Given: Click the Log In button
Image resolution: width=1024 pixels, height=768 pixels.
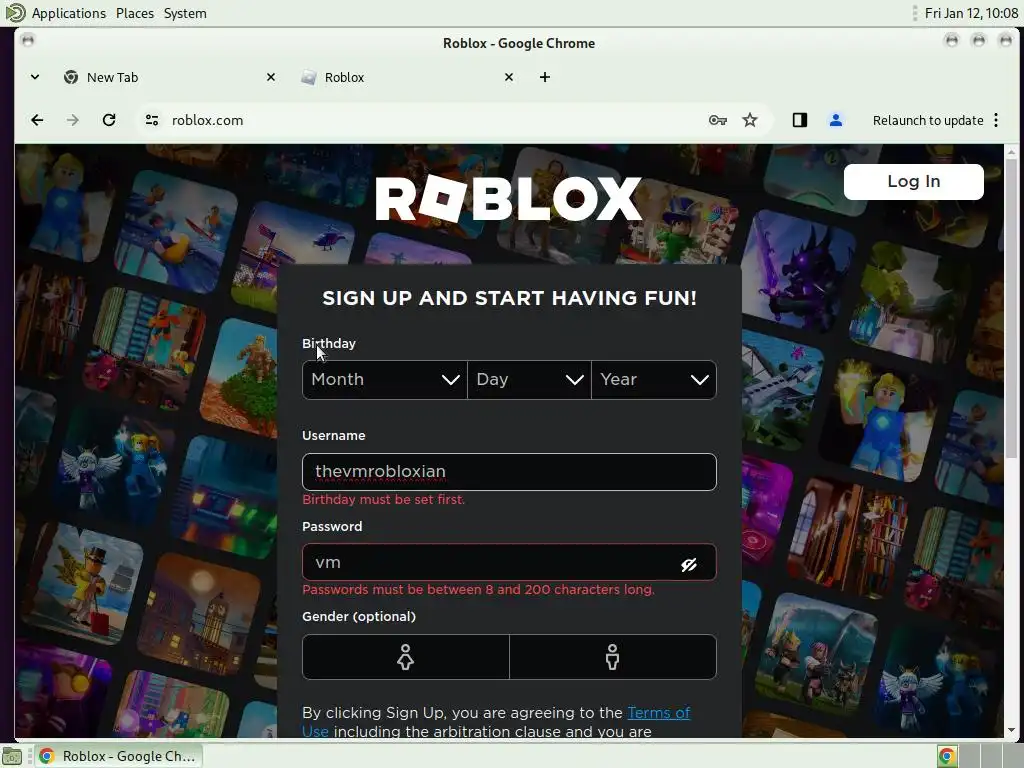Looking at the screenshot, I should click(914, 182).
